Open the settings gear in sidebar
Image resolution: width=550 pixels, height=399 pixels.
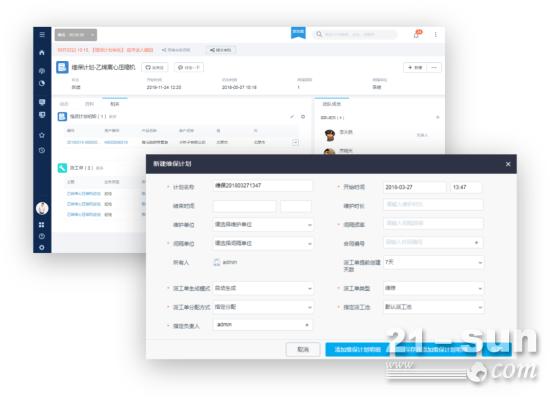point(42,248)
